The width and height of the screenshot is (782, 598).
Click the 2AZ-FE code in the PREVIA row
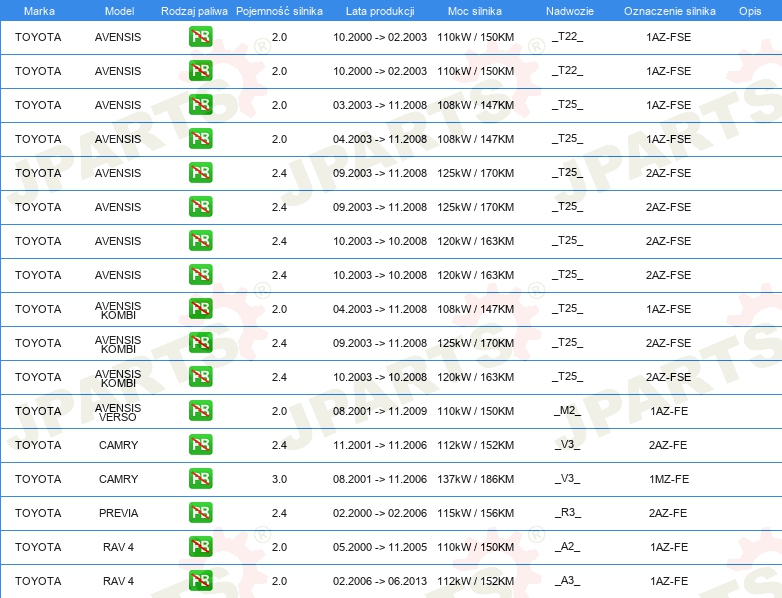pyautogui.click(x=668, y=513)
